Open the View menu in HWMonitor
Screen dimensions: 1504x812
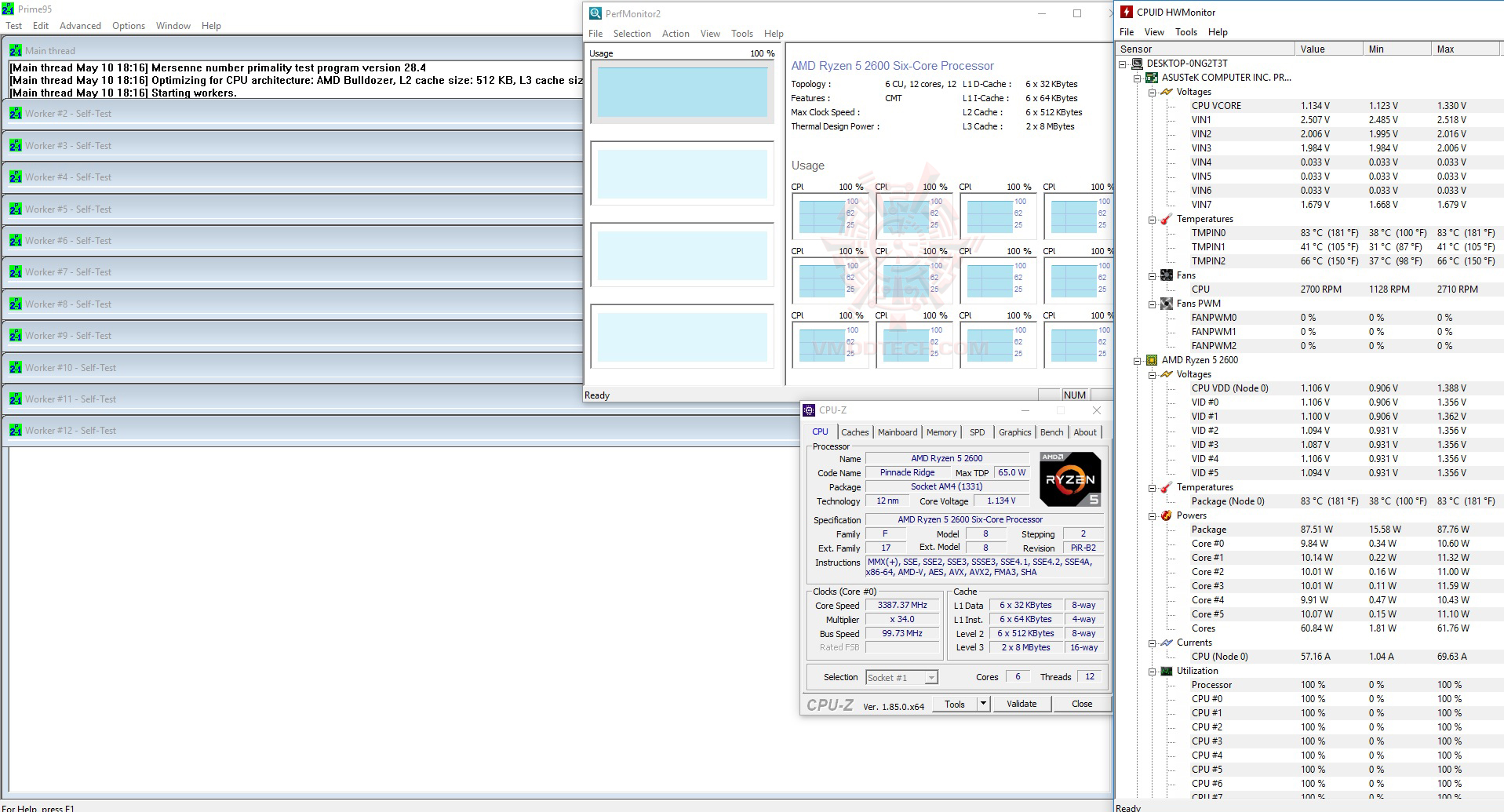pyautogui.click(x=1154, y=32)
